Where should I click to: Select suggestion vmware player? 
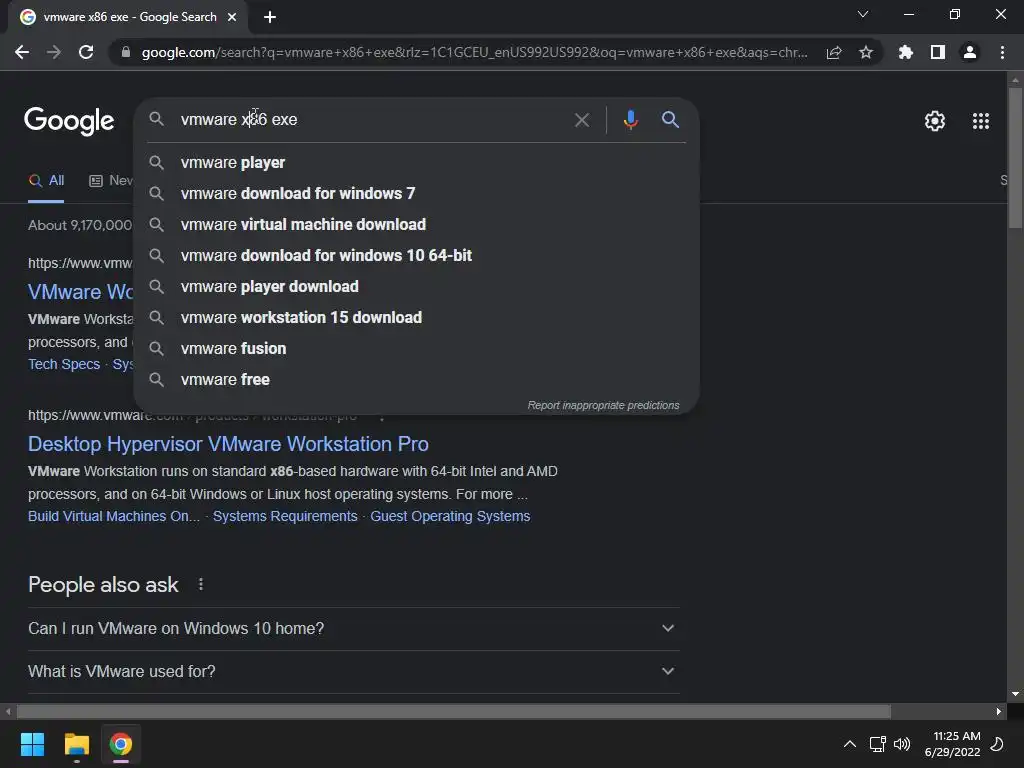tap(416, 163)
